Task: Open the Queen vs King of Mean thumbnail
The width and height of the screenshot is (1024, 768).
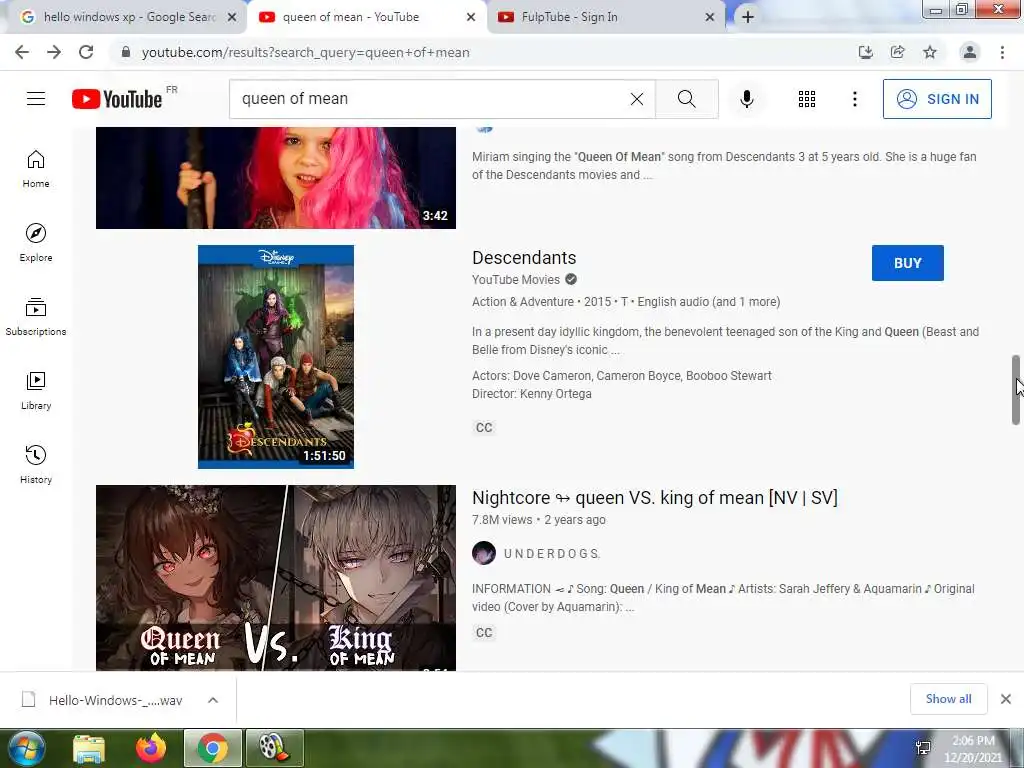Action: coord(276,578)
